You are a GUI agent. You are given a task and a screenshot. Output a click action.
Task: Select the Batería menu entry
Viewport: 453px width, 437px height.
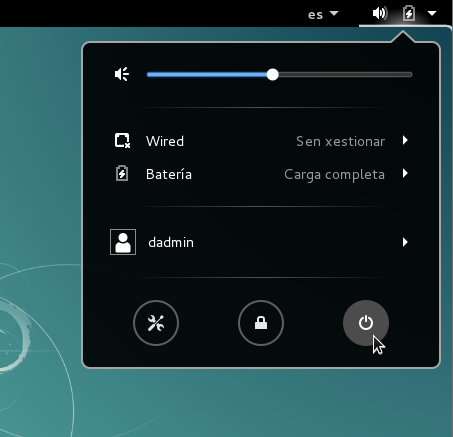tap(261, 174)
